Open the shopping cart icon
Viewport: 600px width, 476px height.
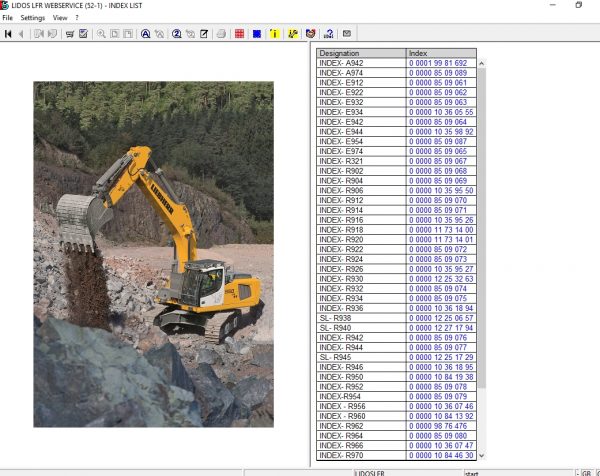pyautogui.click(x=70, y=34)
